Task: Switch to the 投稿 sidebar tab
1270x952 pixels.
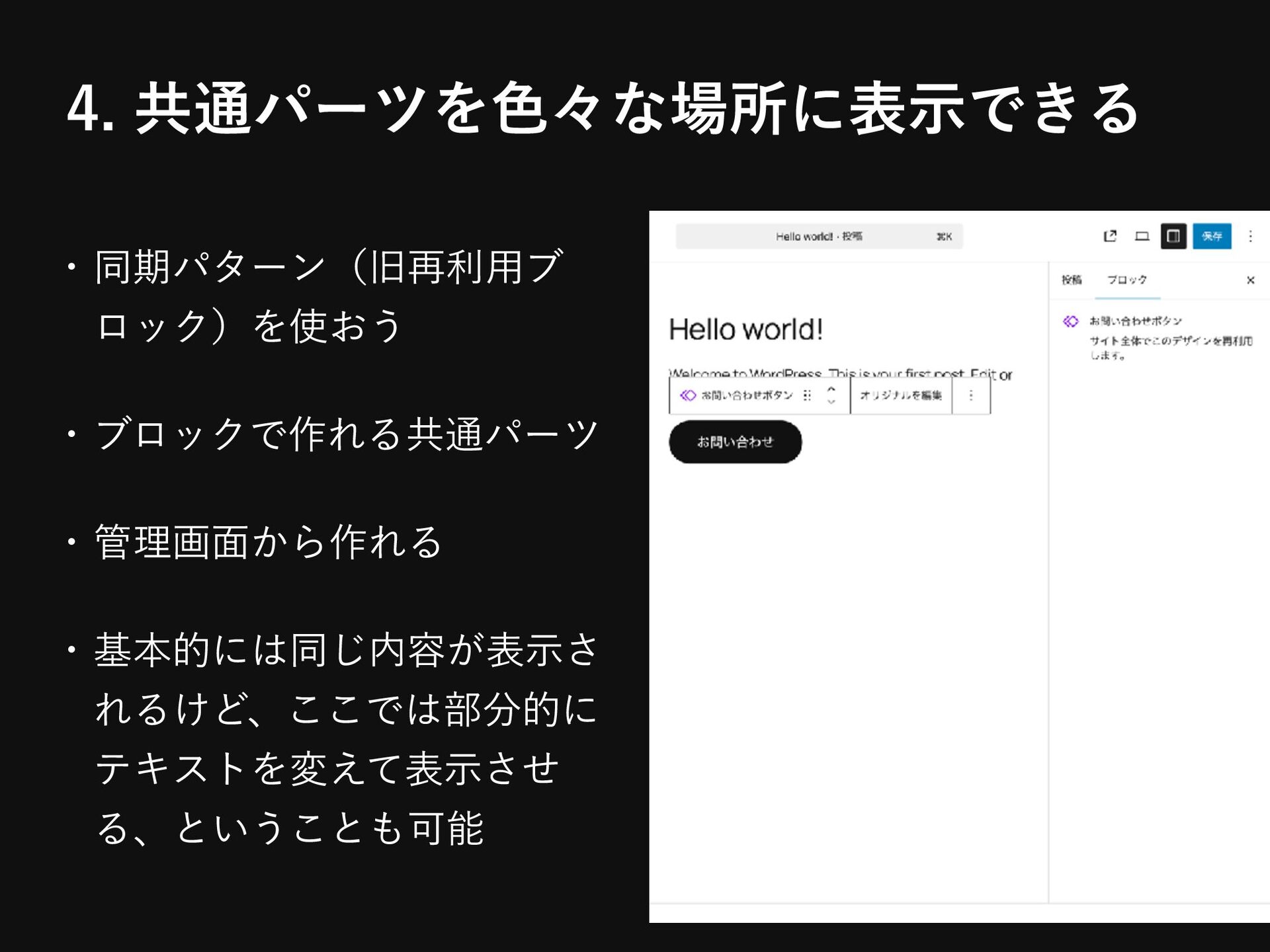Action: pos(1072,280)
